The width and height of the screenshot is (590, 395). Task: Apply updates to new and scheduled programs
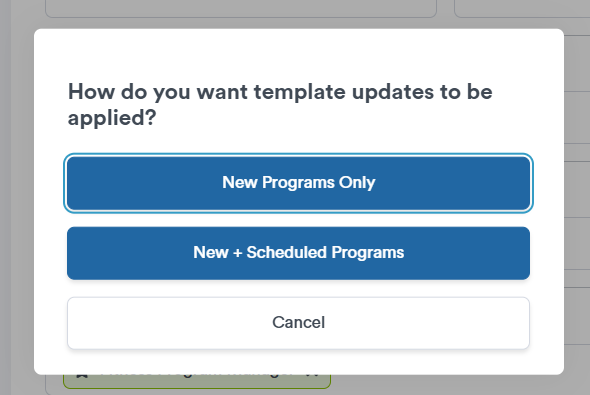298,253
